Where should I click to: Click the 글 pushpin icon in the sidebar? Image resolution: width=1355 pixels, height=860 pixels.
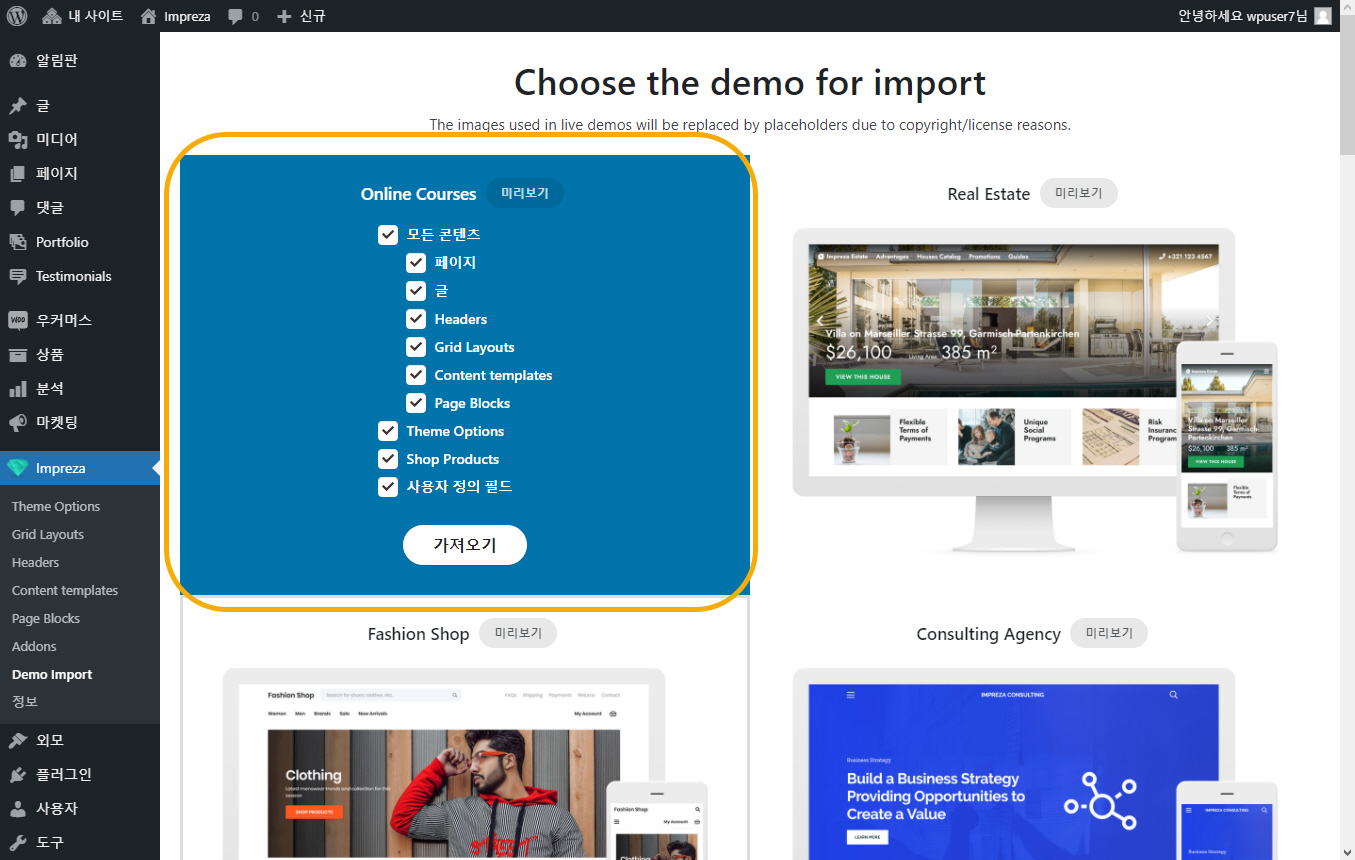[18, 105]
